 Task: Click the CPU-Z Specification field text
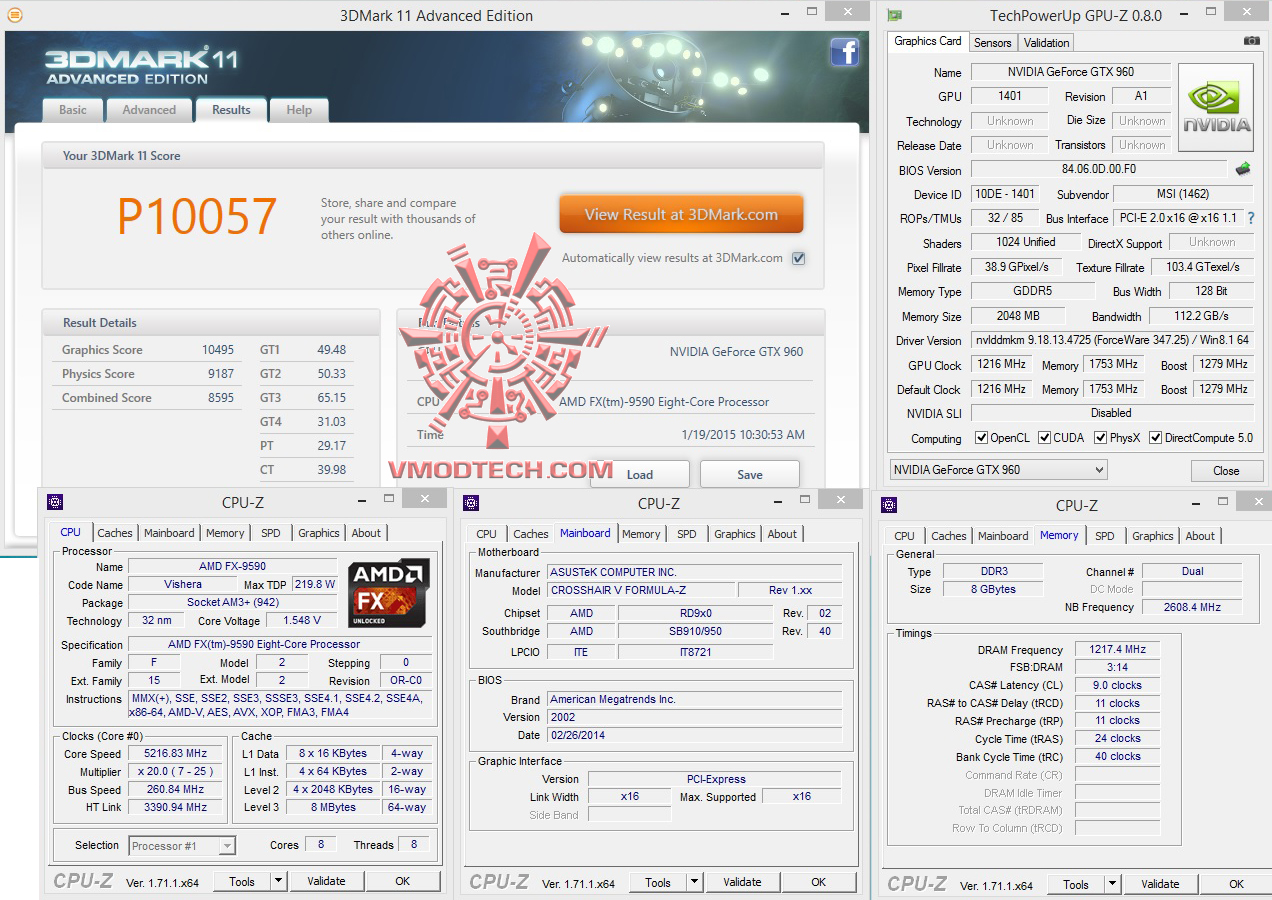point(279,645)
